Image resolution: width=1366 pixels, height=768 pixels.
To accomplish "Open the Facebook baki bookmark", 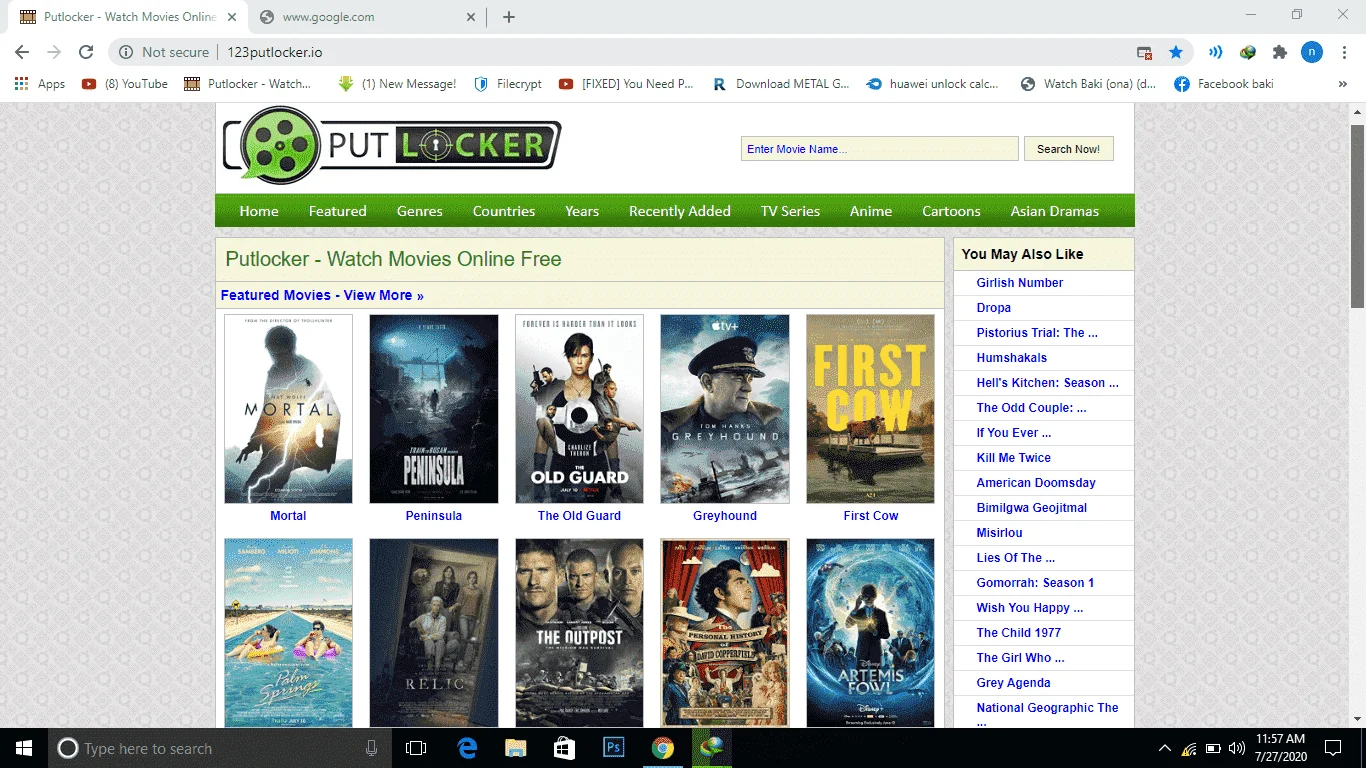I will click(1224, 84).
